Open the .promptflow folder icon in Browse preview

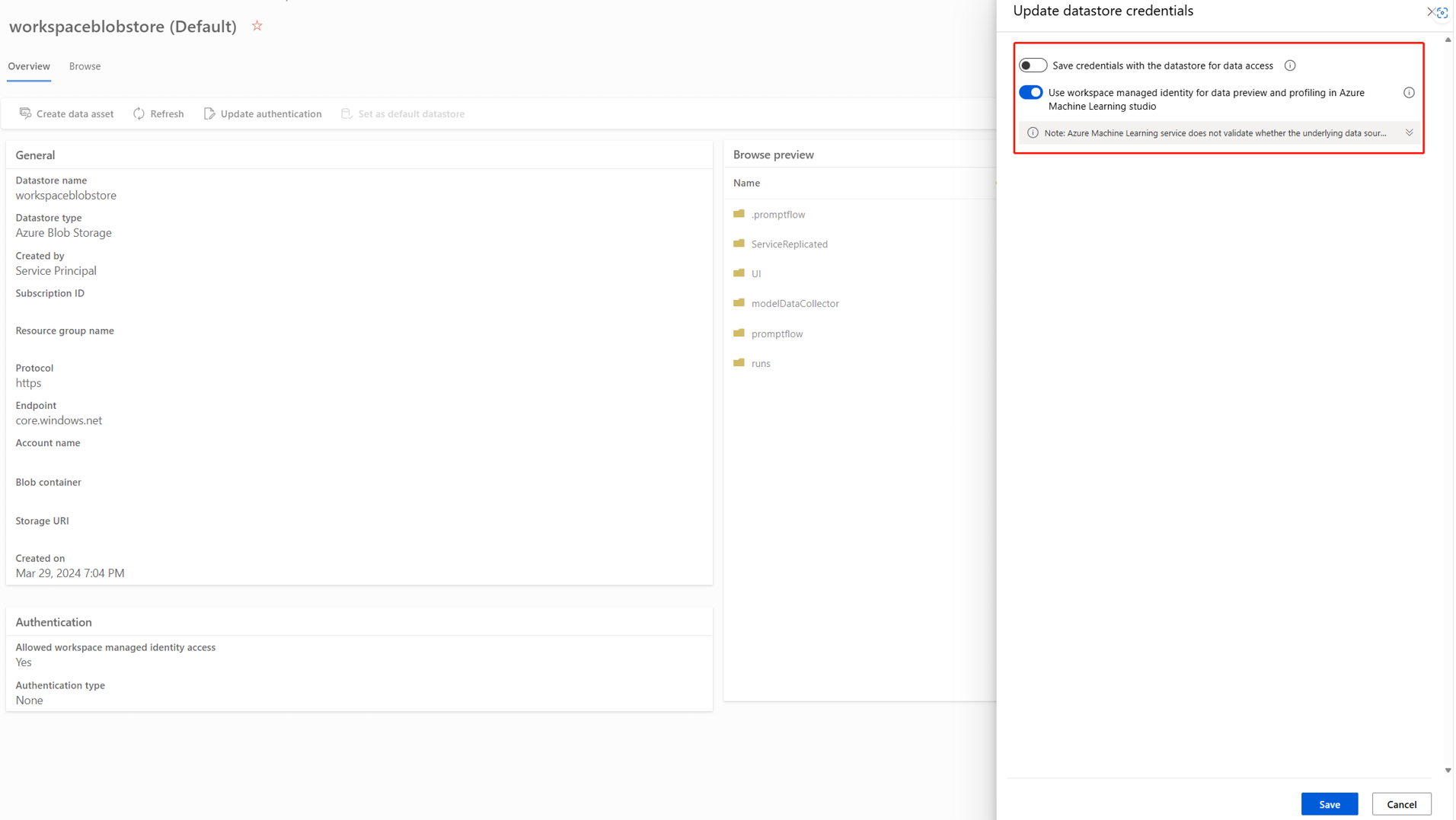coord(739,214)
